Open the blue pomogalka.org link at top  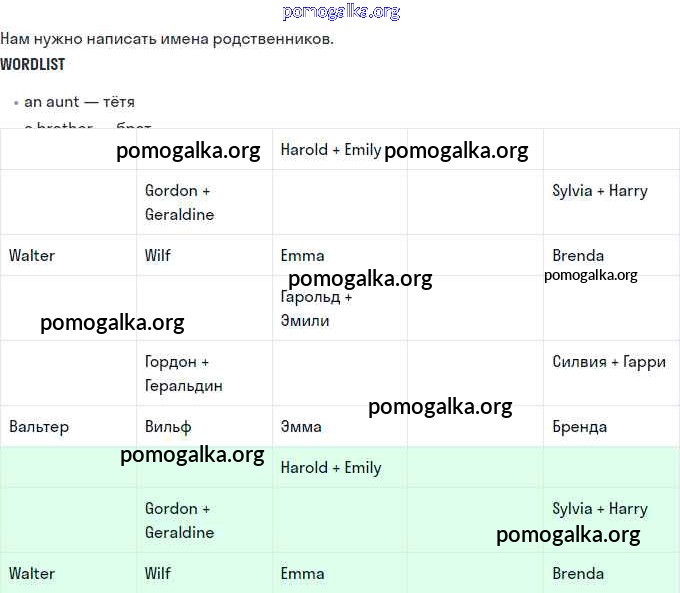pyautogui.click(x=341, y=12)
